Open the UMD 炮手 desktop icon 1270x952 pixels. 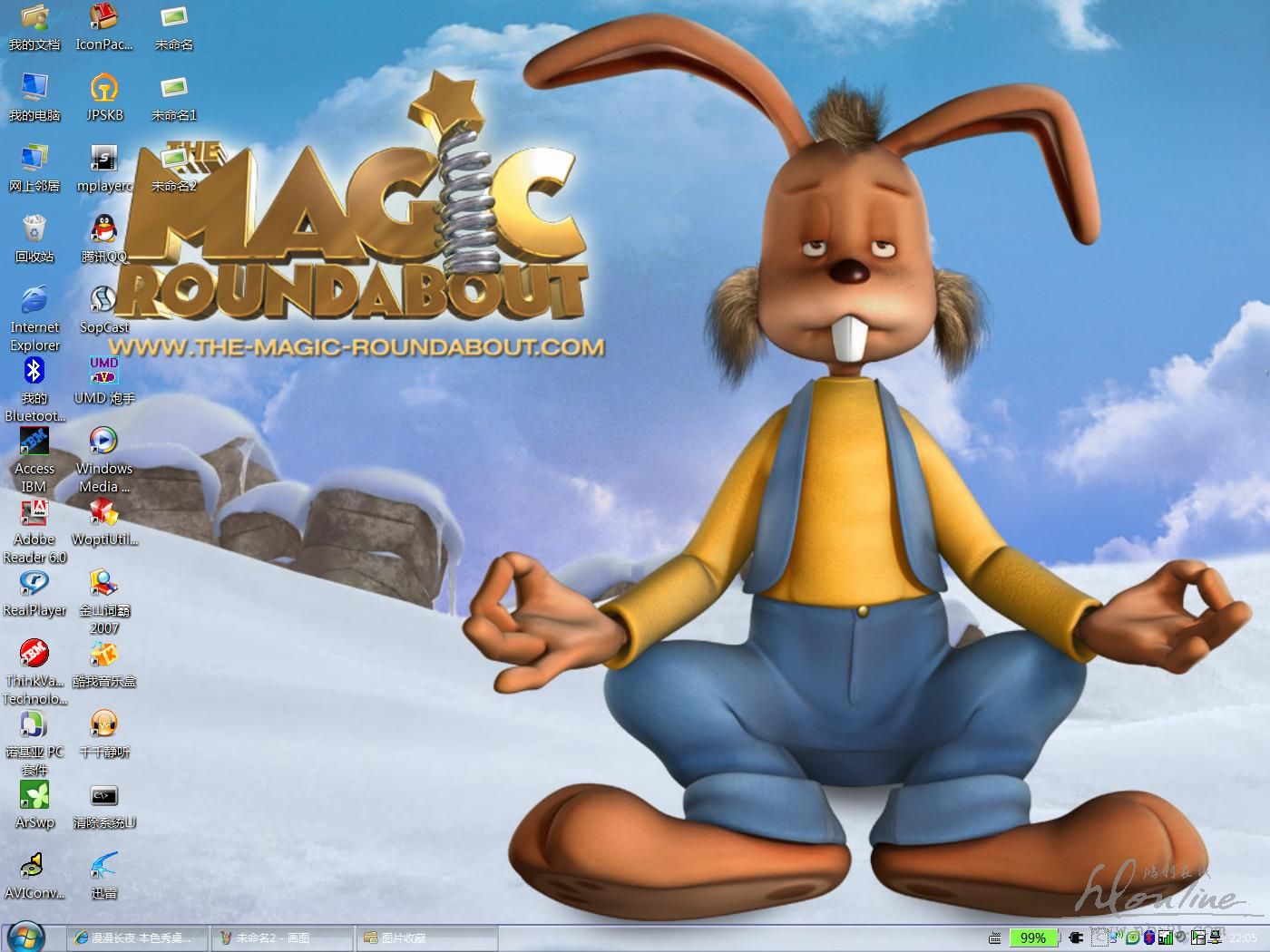click(x=104, y=372)
